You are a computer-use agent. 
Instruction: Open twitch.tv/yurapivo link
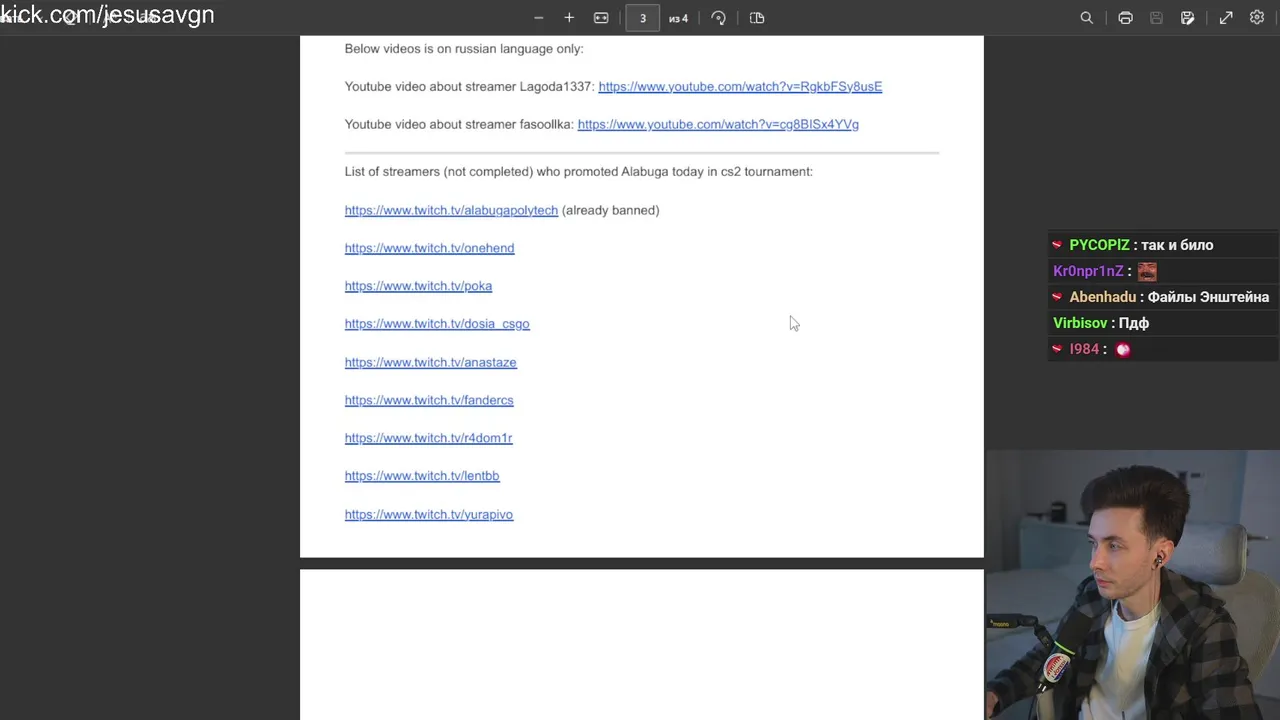[x=429, y=515]
